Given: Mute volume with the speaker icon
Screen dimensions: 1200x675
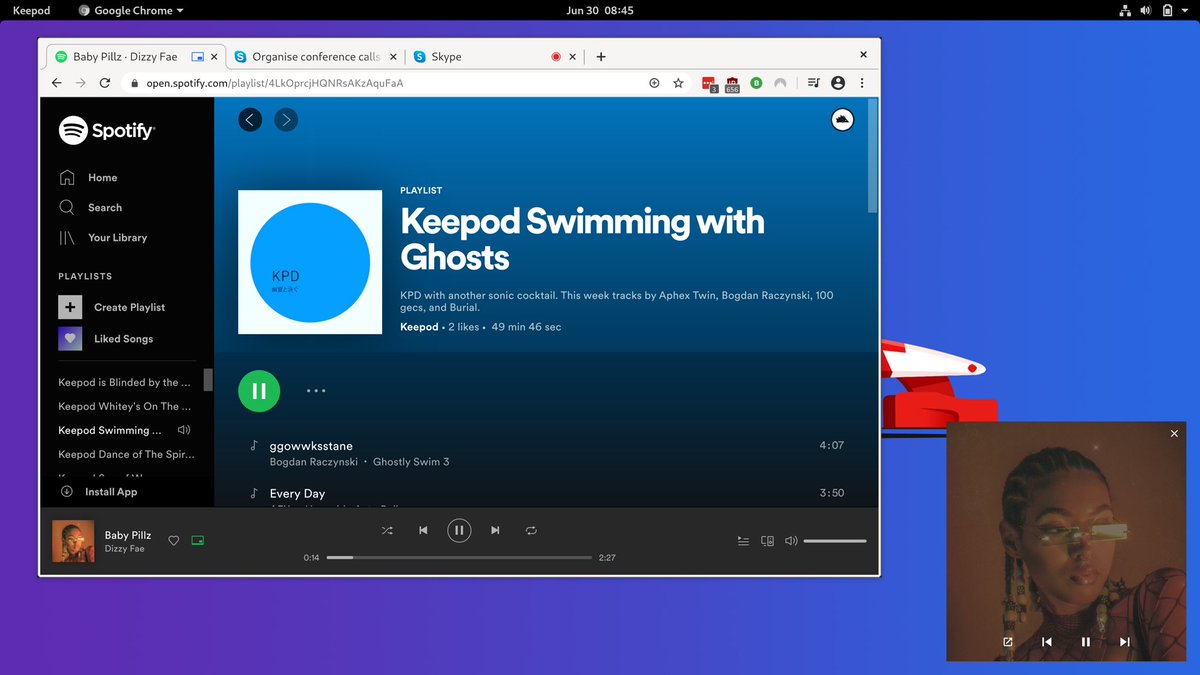Looking at the screenshot, I should [x=791, y=541].
